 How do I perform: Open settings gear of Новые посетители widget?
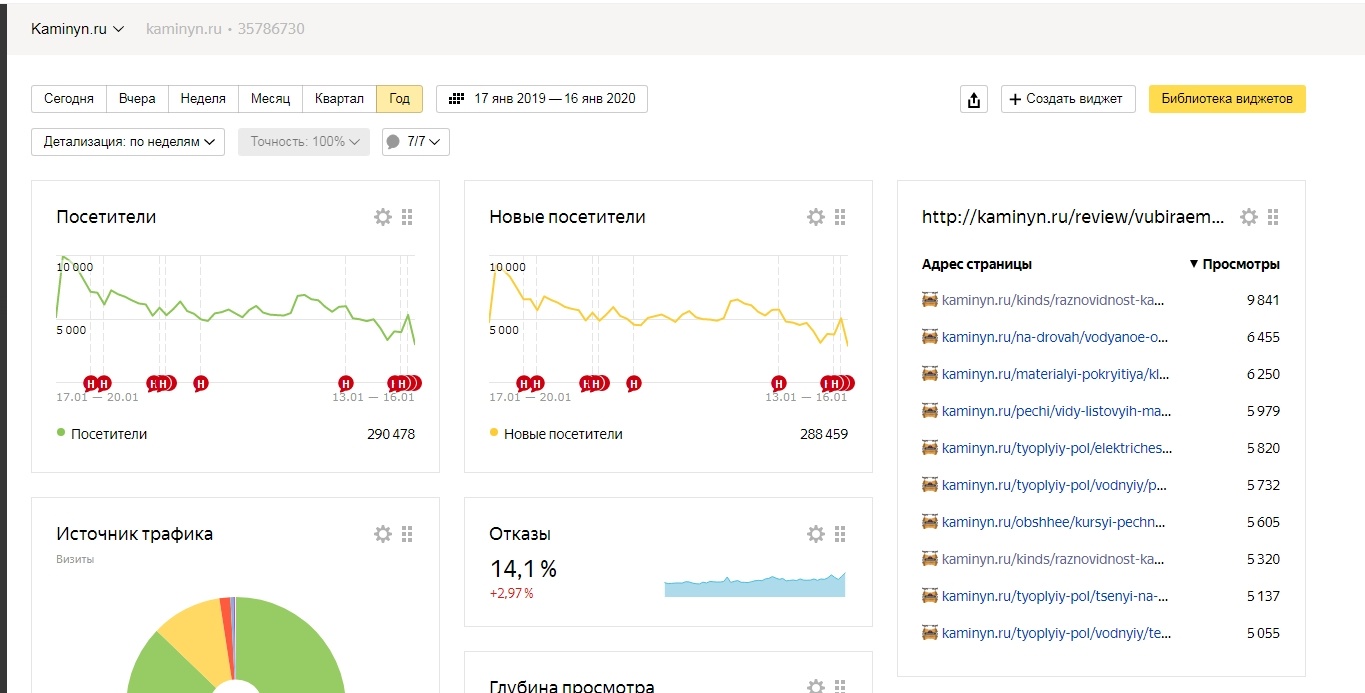click(x=816, y=217)
